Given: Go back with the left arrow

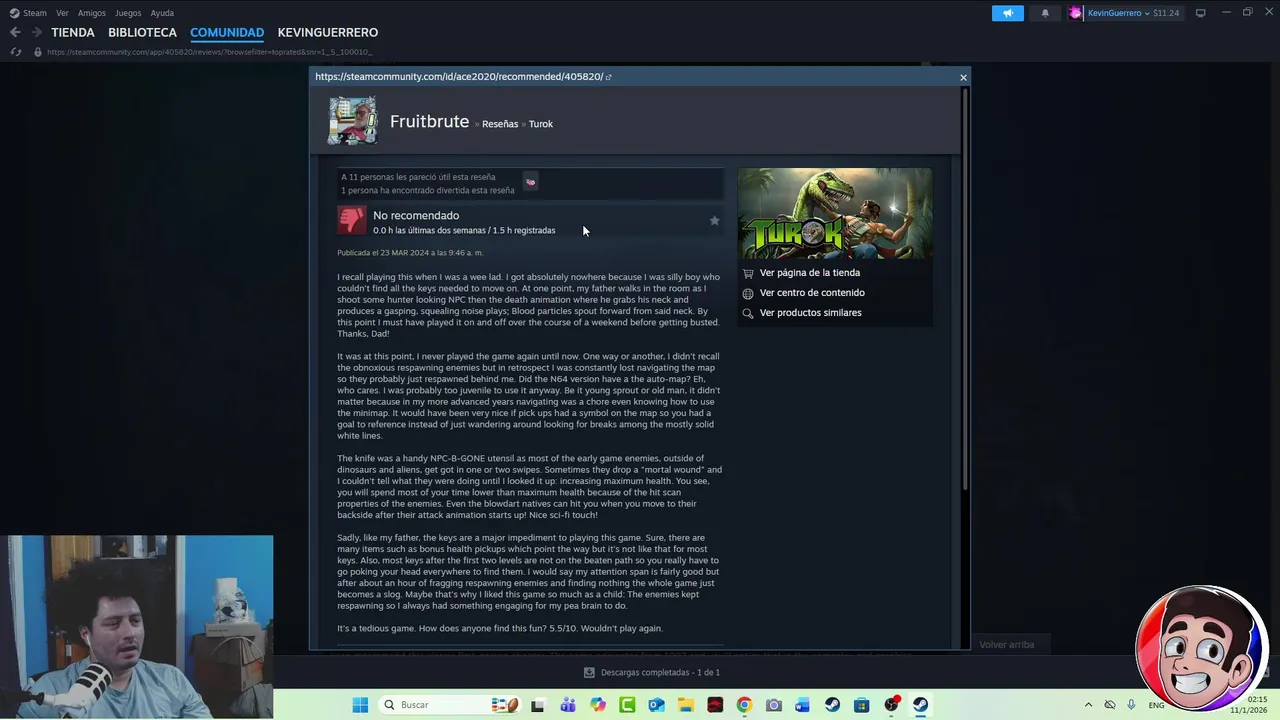Looking at the screenshot, I should point(15,32).
